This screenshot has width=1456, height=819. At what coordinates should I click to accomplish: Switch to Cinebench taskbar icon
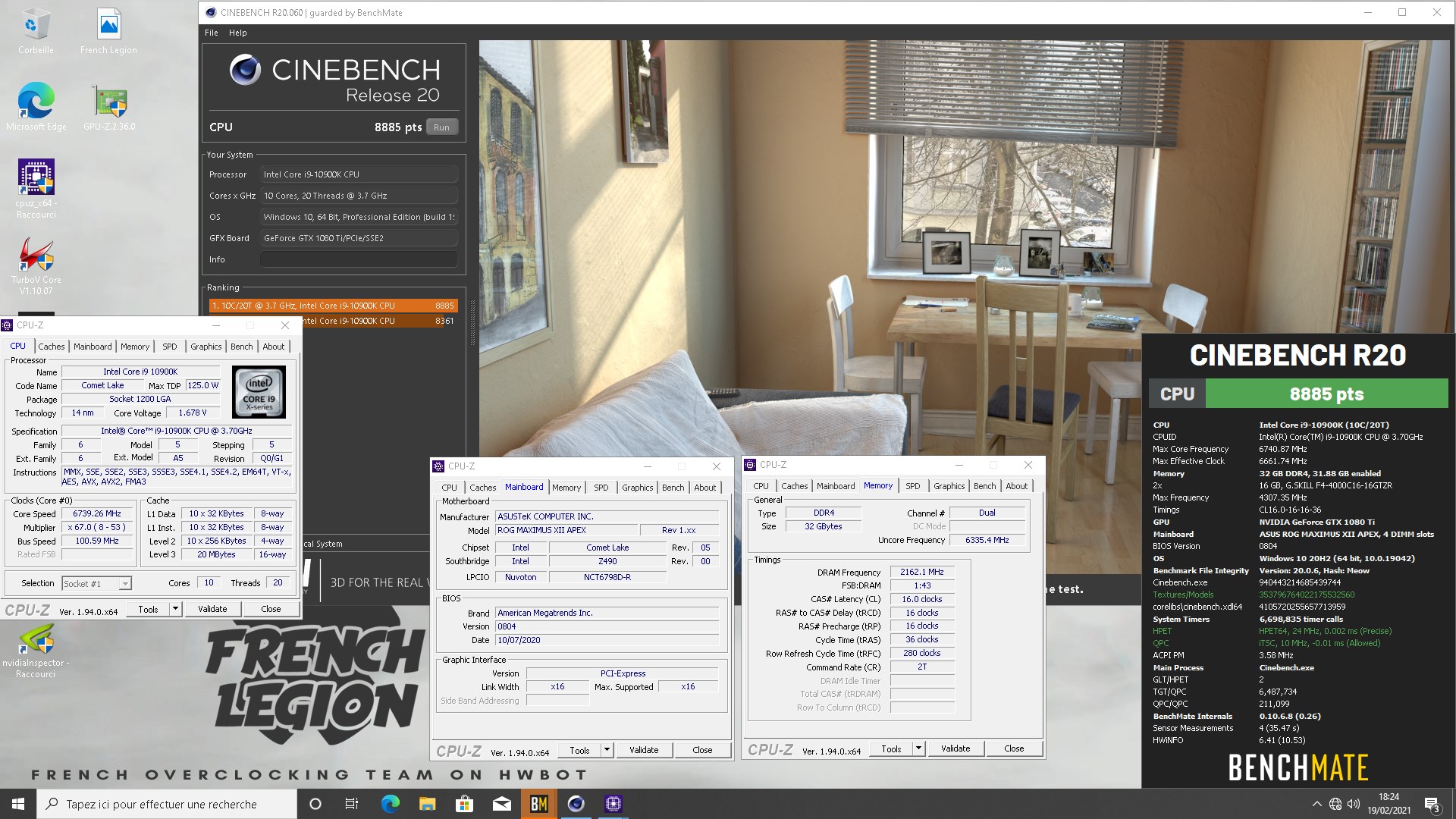[x=576, y=804]
